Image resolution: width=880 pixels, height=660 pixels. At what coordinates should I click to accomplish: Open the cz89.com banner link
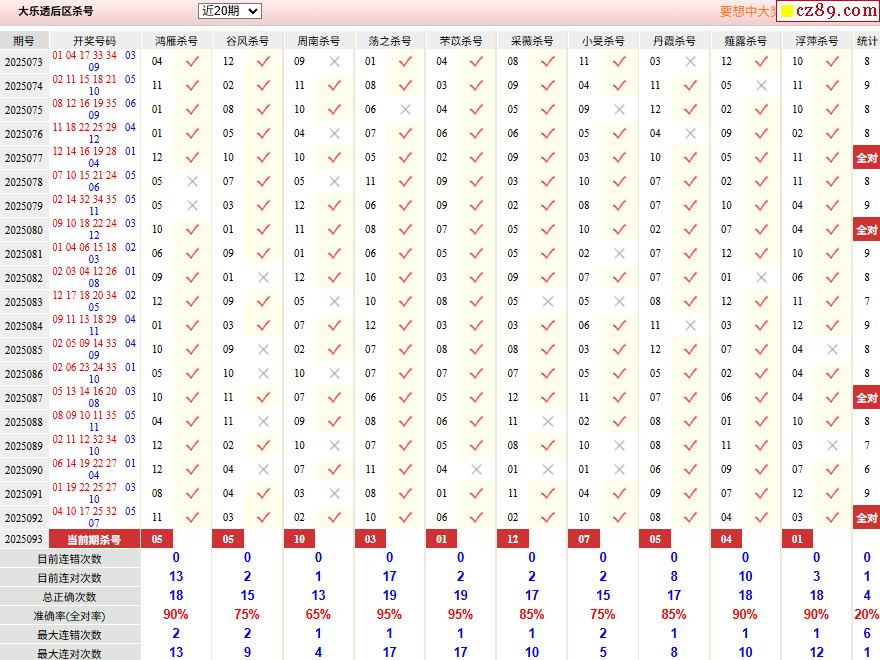[828, 11]
